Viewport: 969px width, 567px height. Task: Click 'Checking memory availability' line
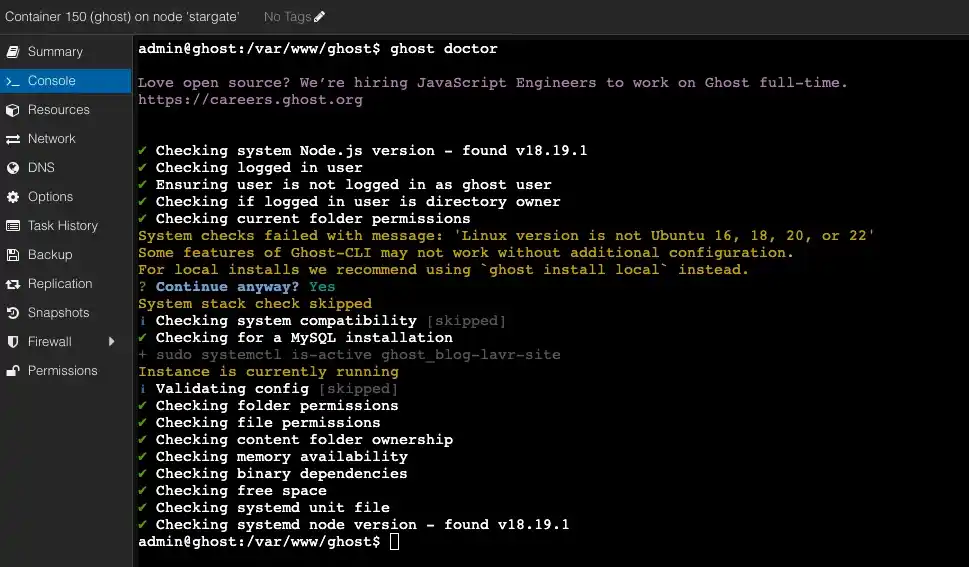pos(273,457)
